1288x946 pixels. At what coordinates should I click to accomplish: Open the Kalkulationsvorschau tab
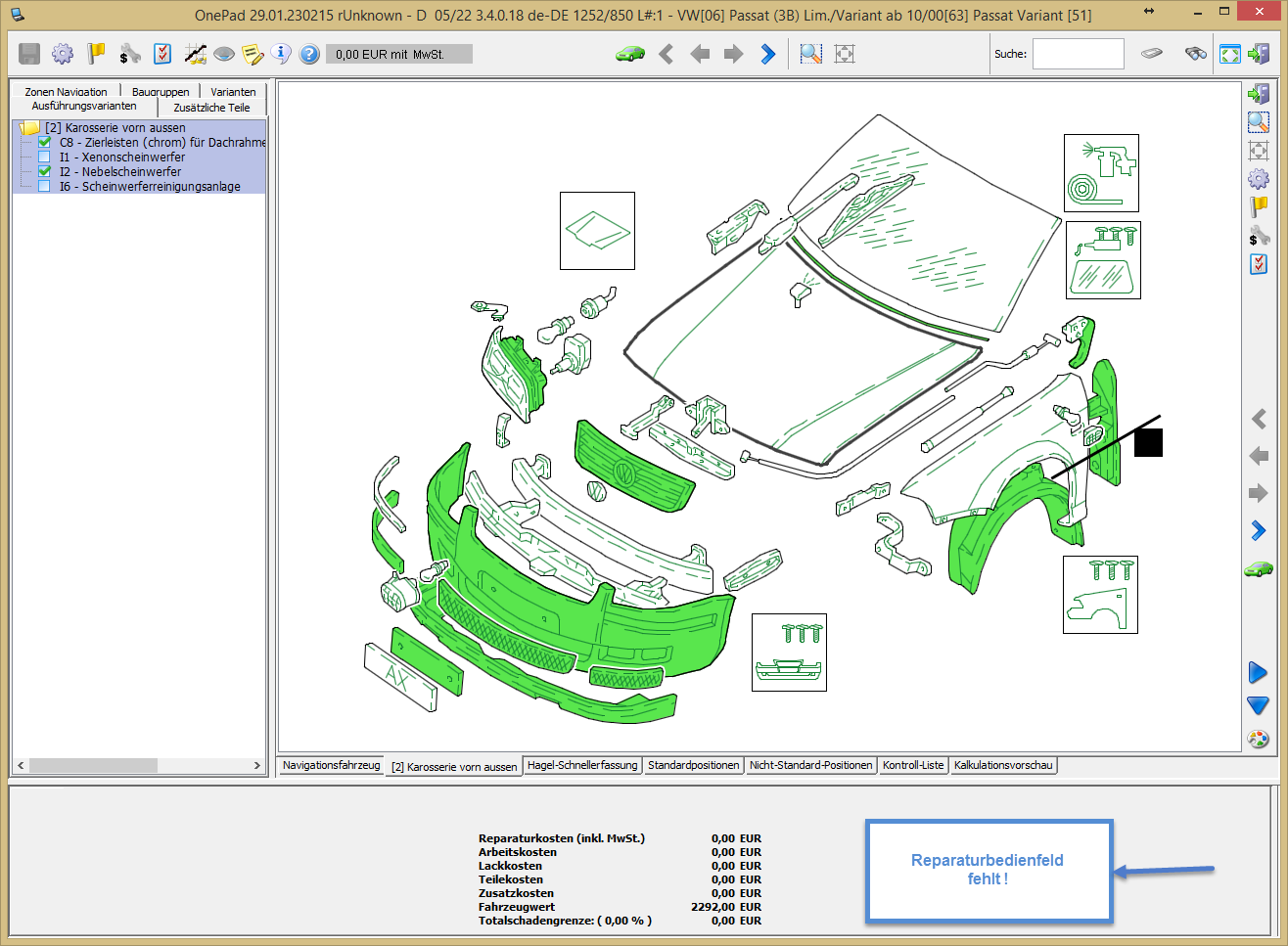click(x=1003, y=765)
